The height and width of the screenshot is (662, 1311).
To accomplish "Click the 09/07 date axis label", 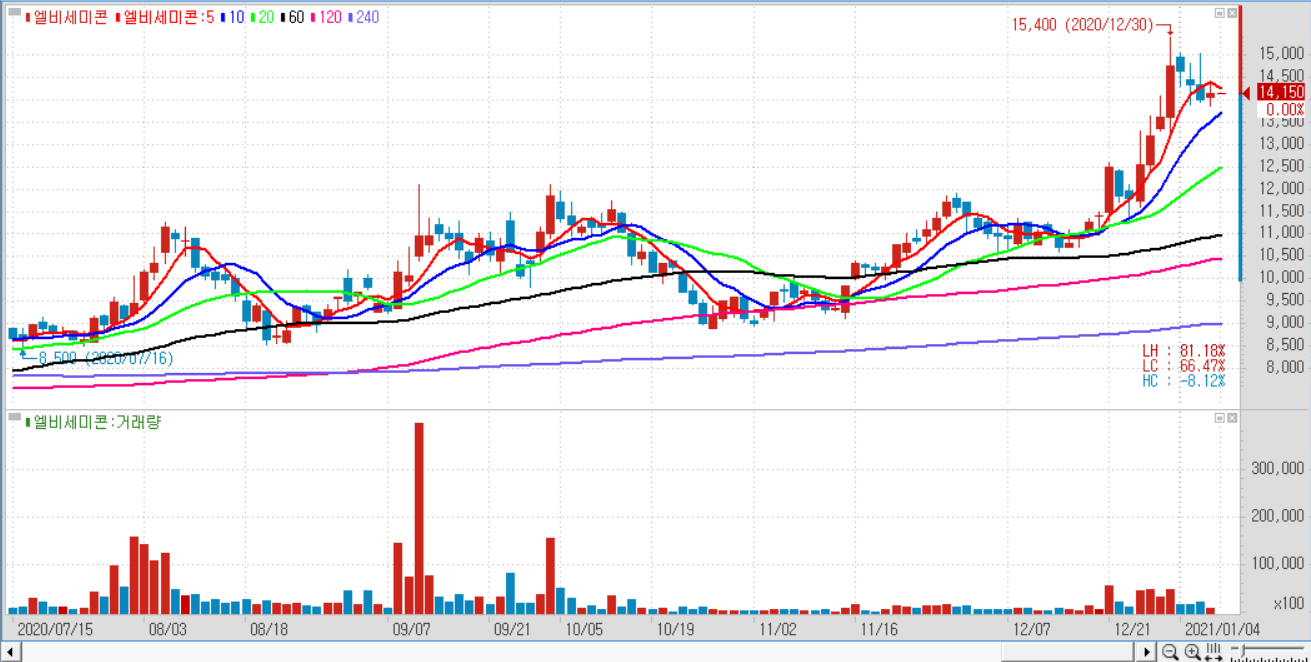I will [x=411, y=630].
